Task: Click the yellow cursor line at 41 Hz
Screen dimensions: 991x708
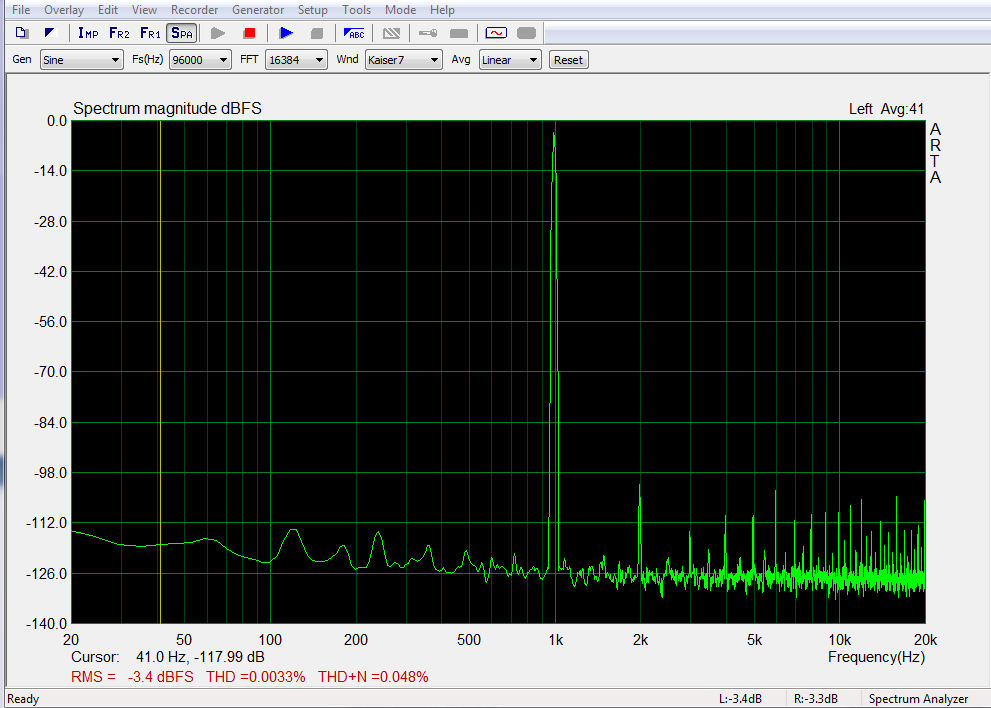Action: (x=161, y=372)
